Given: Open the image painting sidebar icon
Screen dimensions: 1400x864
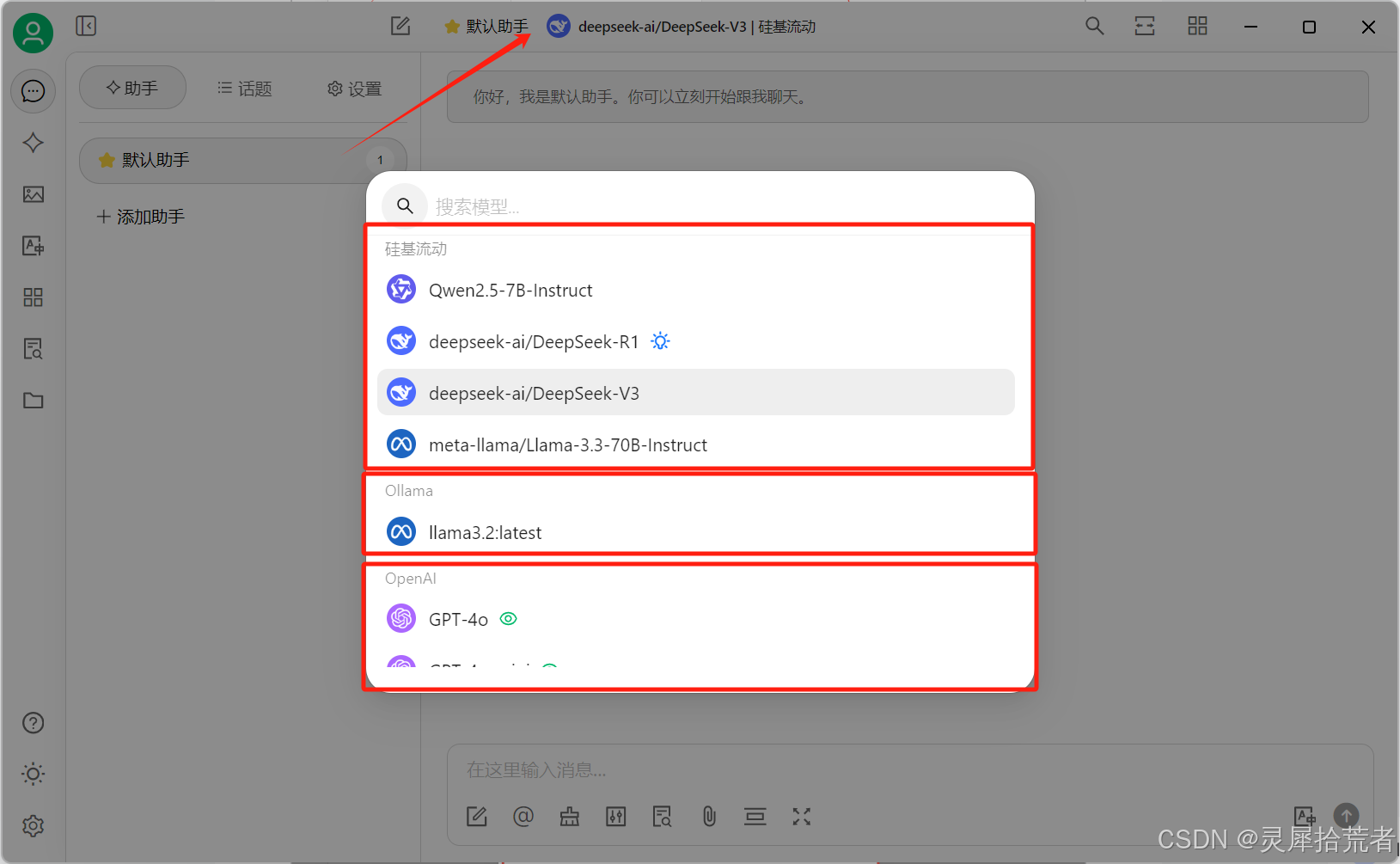Looking at the screenshot, I should tap(33, 194).
